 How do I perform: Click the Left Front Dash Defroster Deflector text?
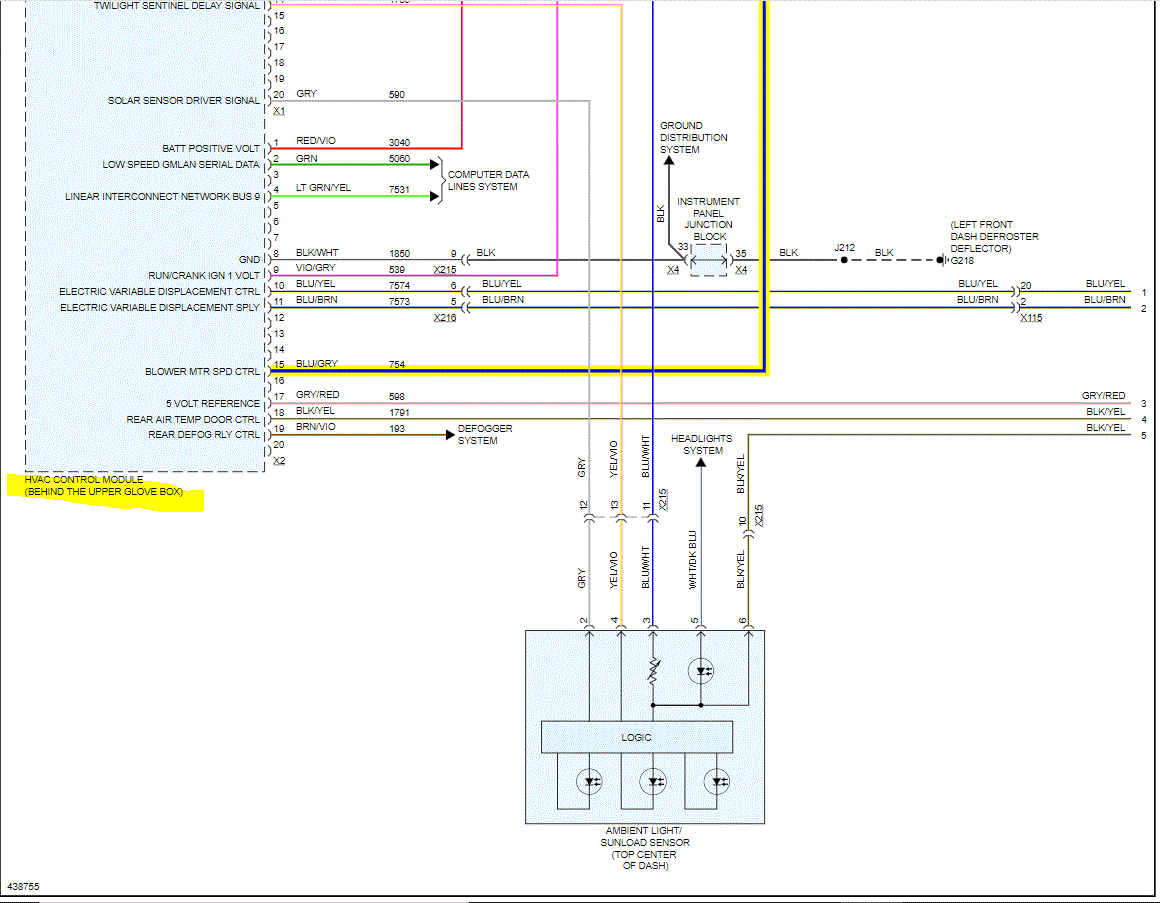point(993,236)
